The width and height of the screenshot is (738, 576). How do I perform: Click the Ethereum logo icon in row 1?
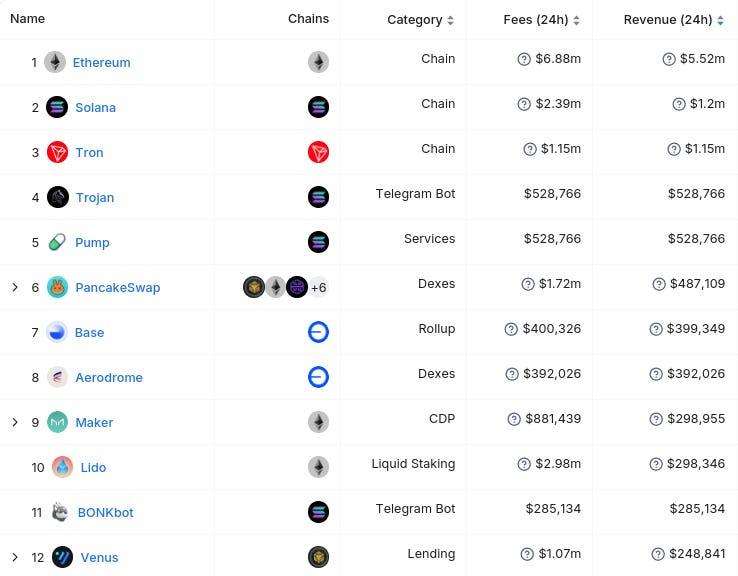(x=55, y=62)
